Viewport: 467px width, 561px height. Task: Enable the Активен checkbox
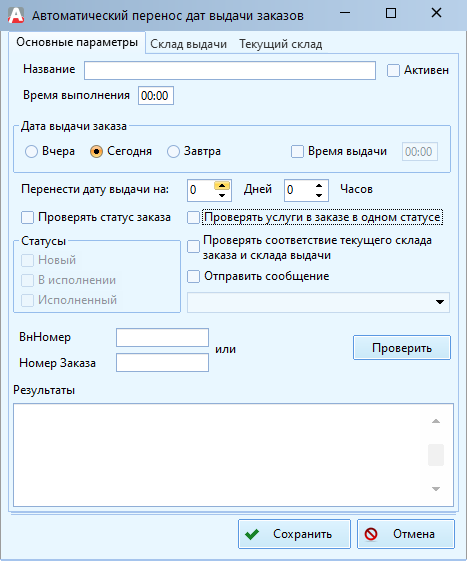[x=393, y=70]
